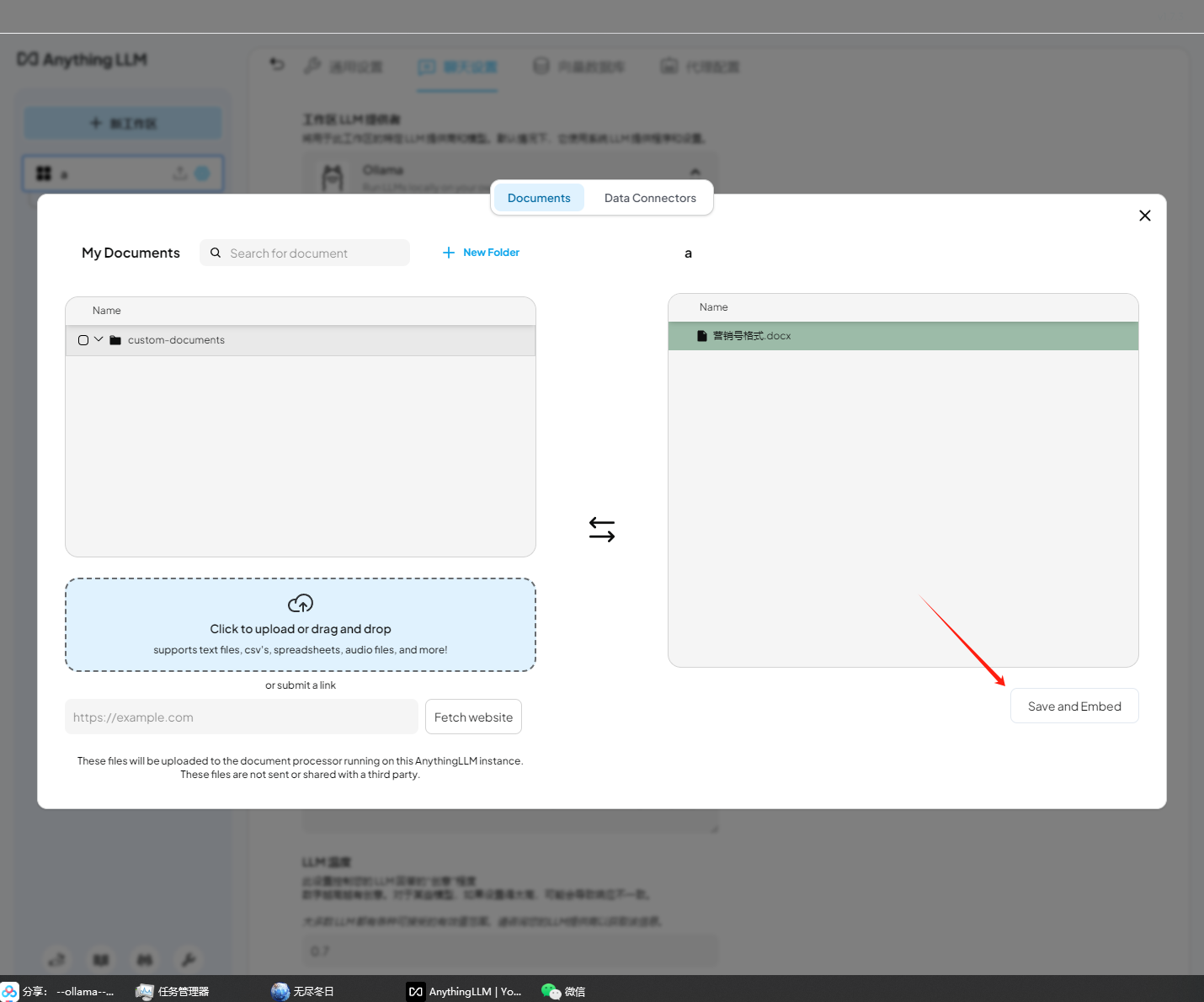Open 微信 WeChat from the taskbar
The image size is (1204, 1002).
(563, 991)
